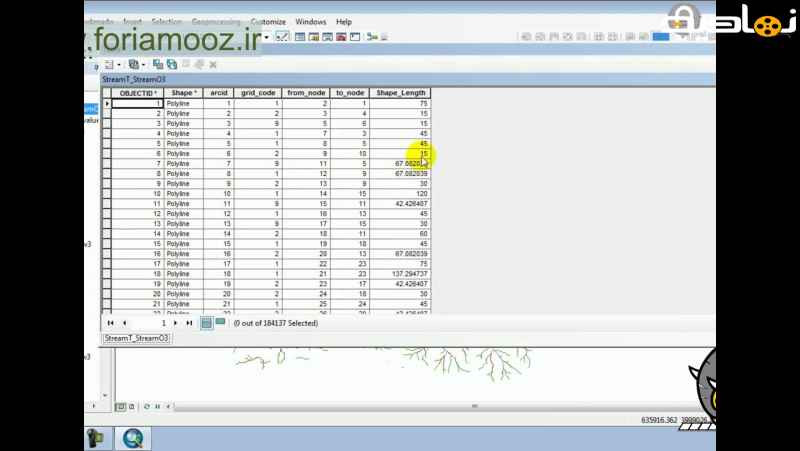Toggle Show selected records view
The image size is (800, 451).
tap(220, 323)
